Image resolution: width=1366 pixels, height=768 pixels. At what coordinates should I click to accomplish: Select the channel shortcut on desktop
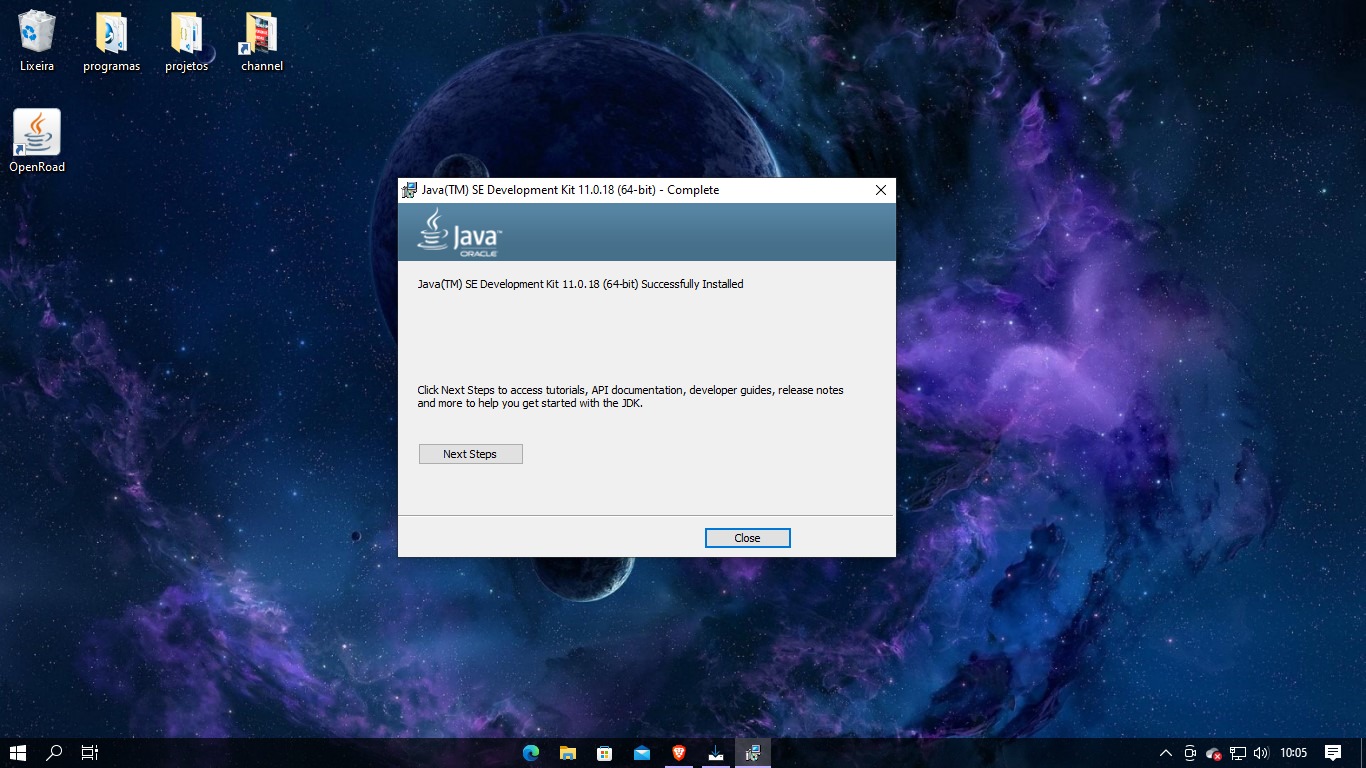pyautogui.click(x=262, y=41)
